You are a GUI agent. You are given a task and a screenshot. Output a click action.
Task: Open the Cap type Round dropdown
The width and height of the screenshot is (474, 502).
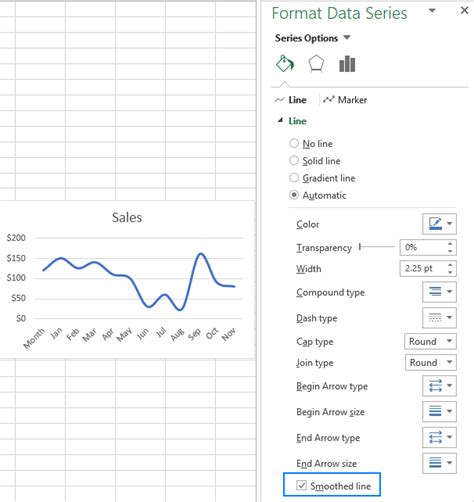click(430, 341)
